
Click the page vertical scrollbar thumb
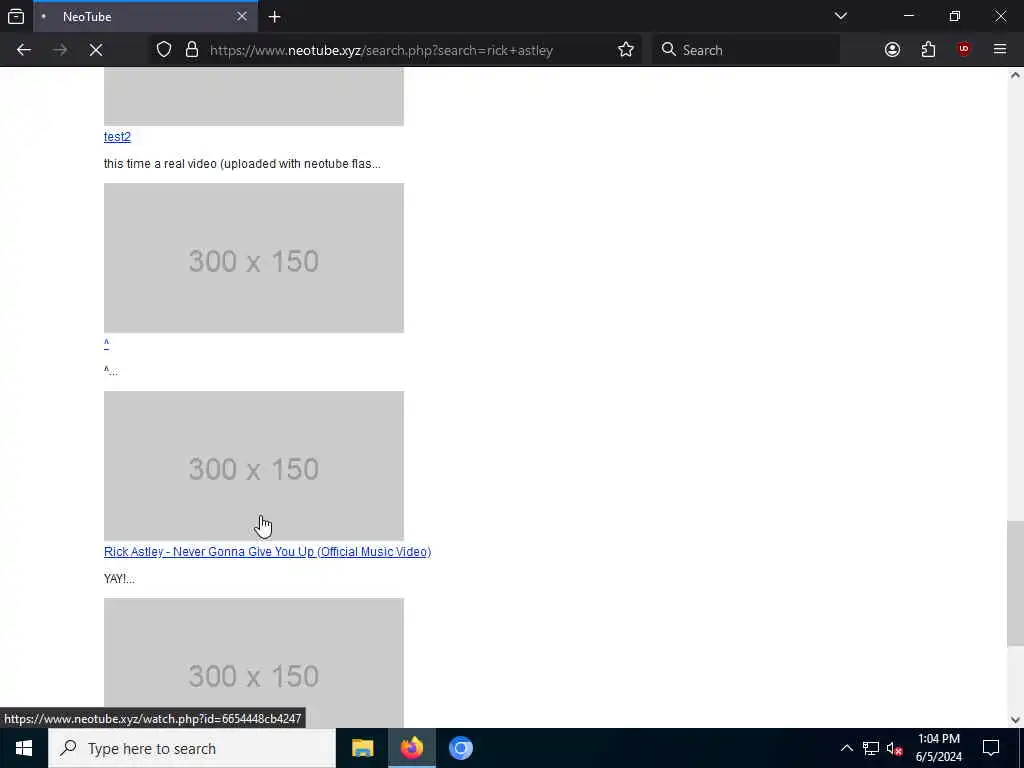tap(1015, 583)
